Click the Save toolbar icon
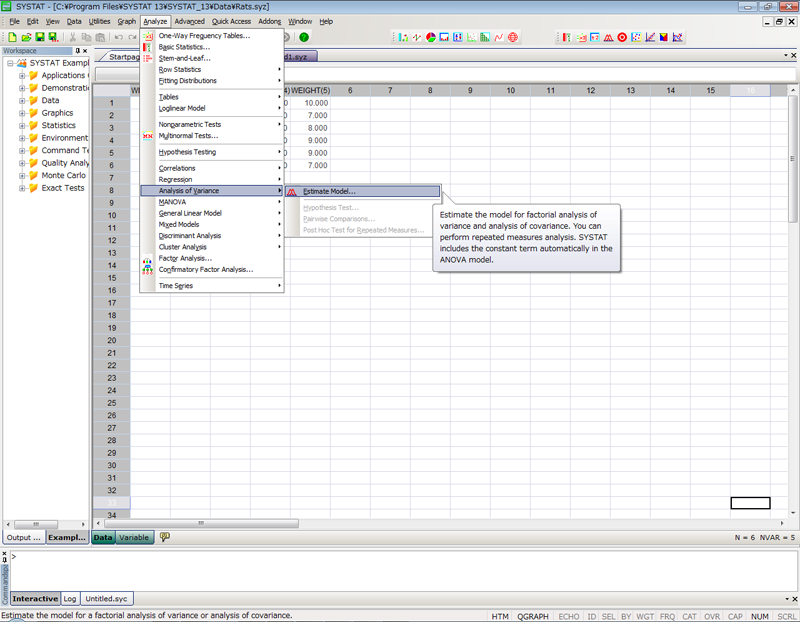800x622 pixels. [x=40, y=37]
